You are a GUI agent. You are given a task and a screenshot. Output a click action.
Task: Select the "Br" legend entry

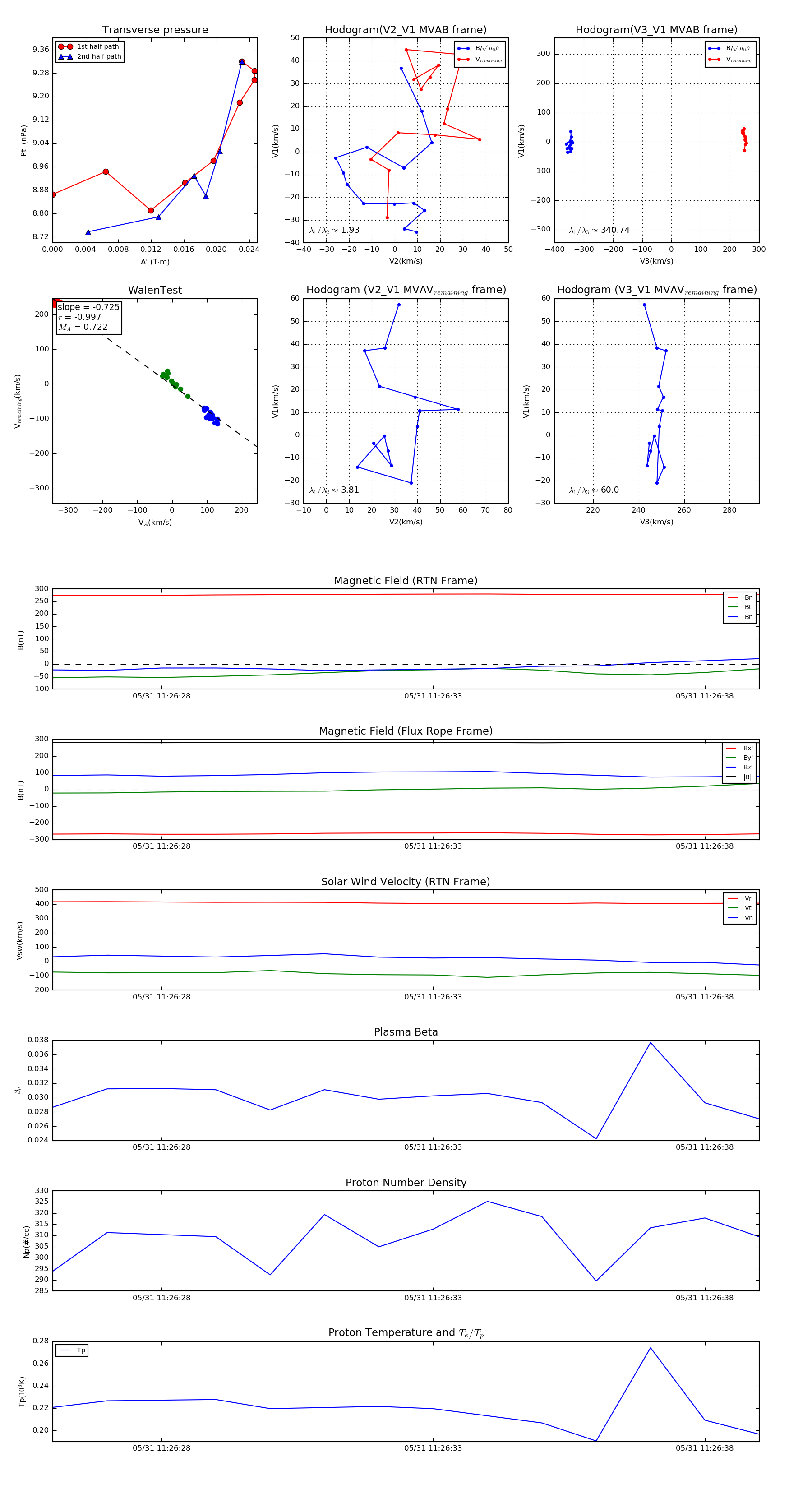coord(740,598)
